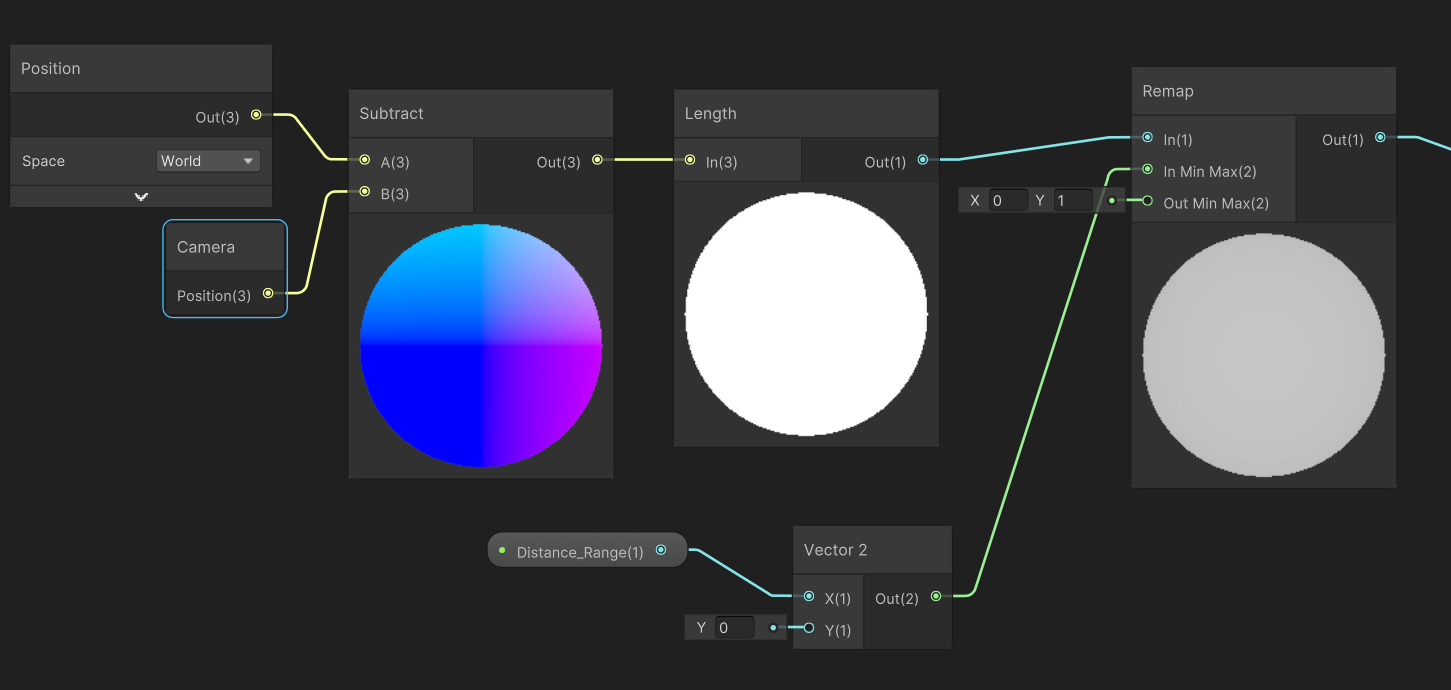1451x690 pixels.
Task: Click the Distance_Range property output port
Action: [661, 550]
